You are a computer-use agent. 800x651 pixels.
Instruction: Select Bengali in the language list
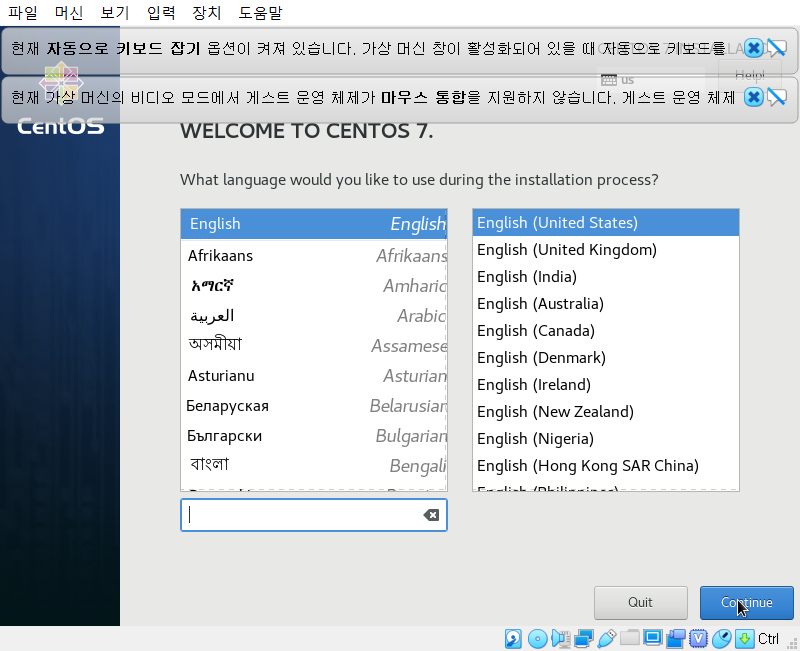click(x=314, y=465)
